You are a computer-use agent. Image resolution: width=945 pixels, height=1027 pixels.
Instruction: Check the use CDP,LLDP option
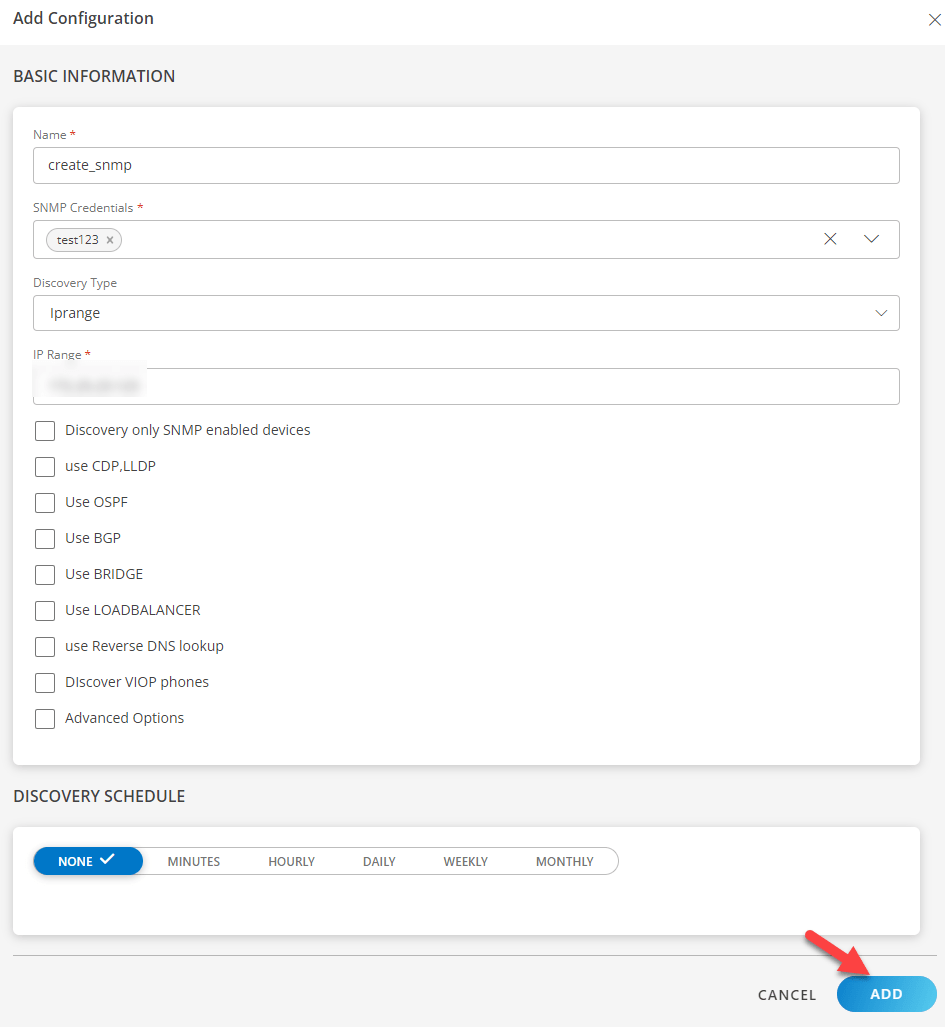pyautogui.click(x=45, y=466)
